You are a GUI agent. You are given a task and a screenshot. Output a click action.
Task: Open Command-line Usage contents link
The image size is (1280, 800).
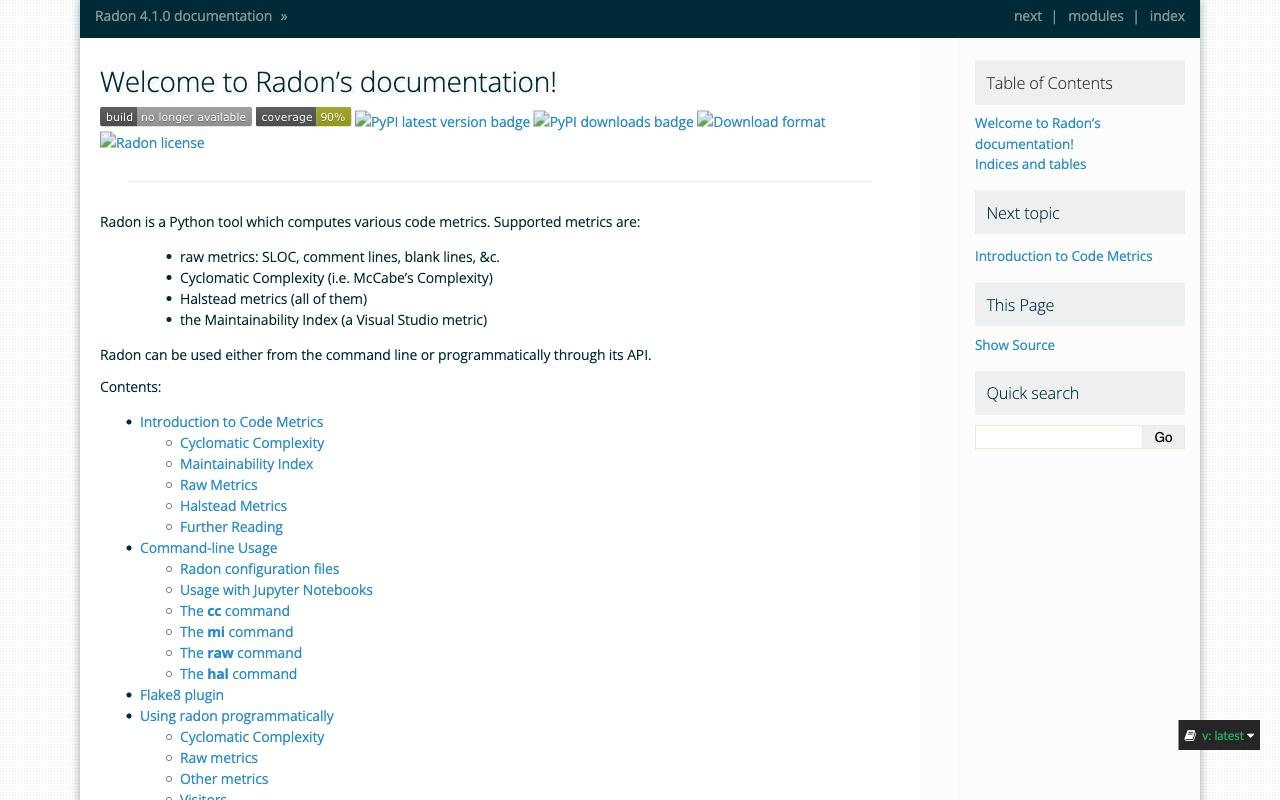coord(208,548)
